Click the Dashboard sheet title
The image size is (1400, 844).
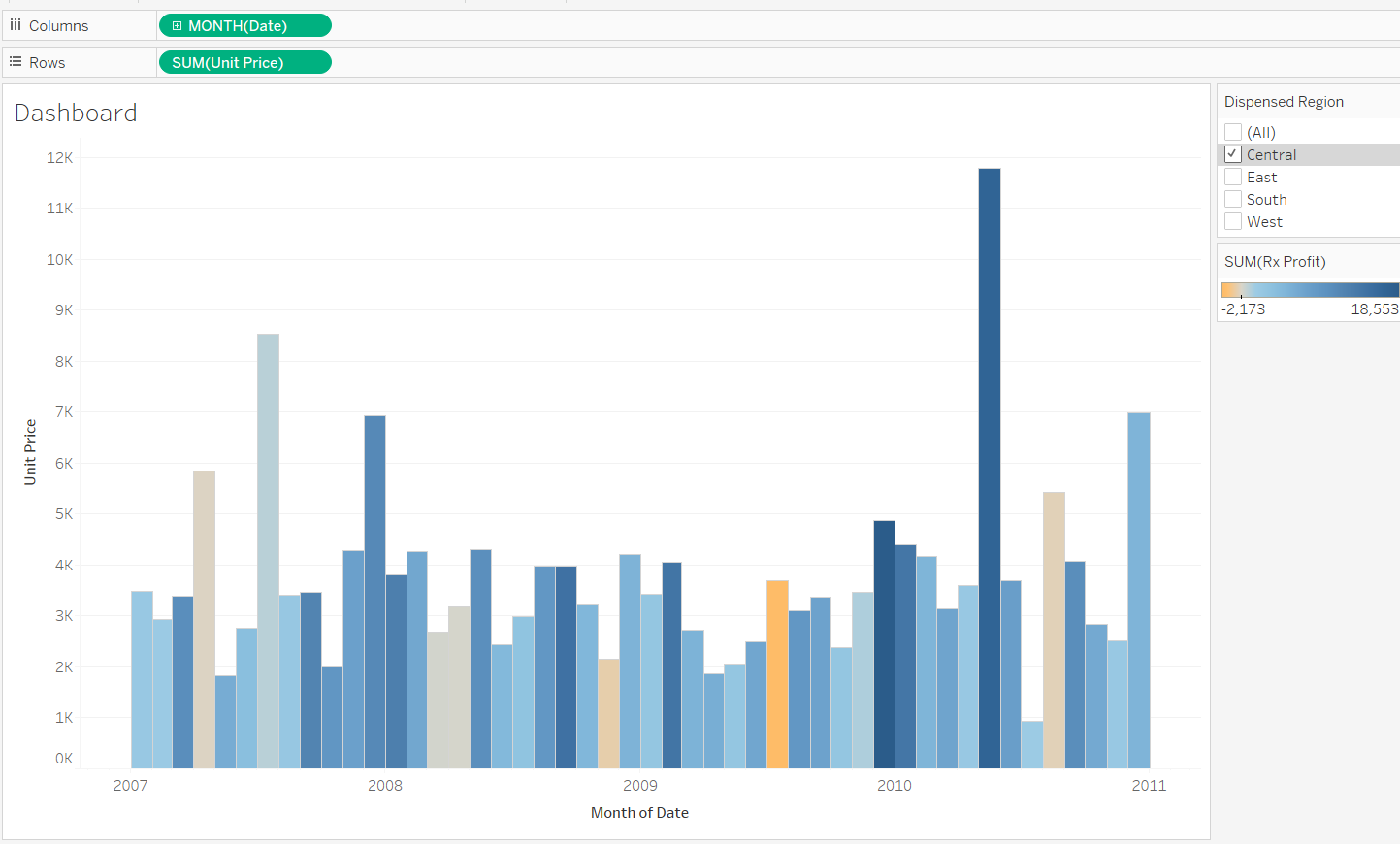point(76,113)
